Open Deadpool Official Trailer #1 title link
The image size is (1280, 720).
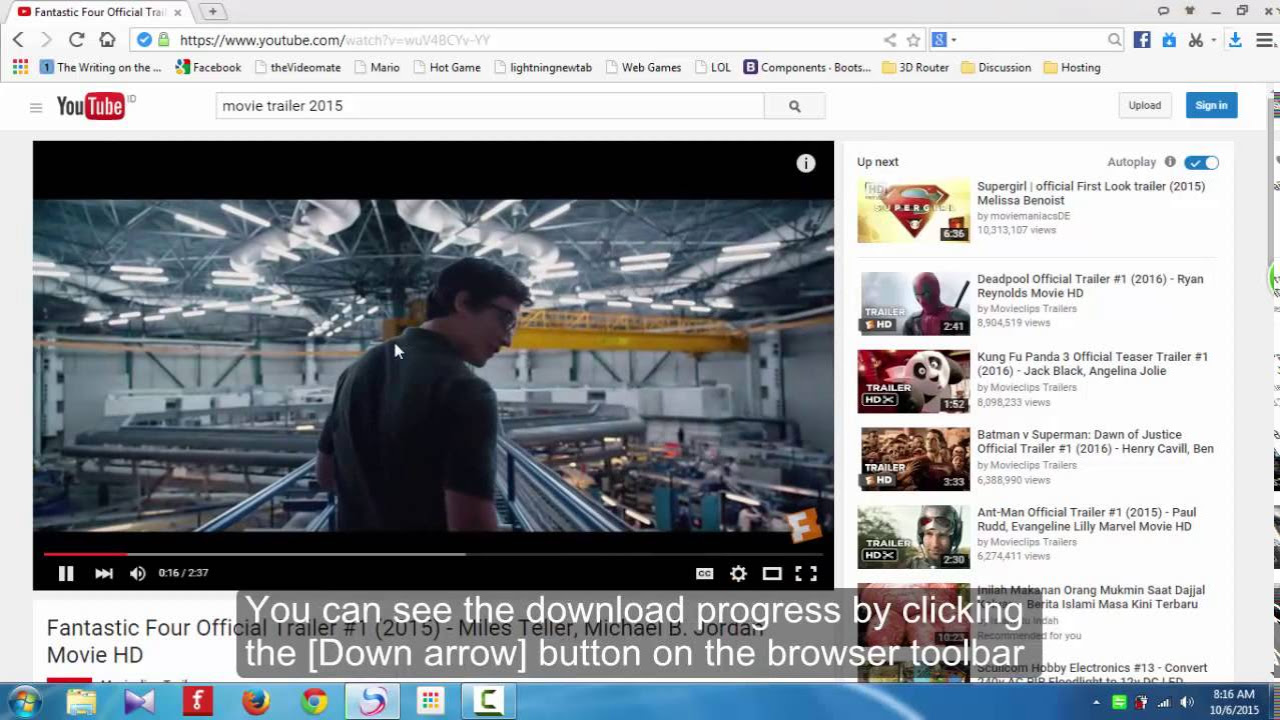(x=1090, y=286)
